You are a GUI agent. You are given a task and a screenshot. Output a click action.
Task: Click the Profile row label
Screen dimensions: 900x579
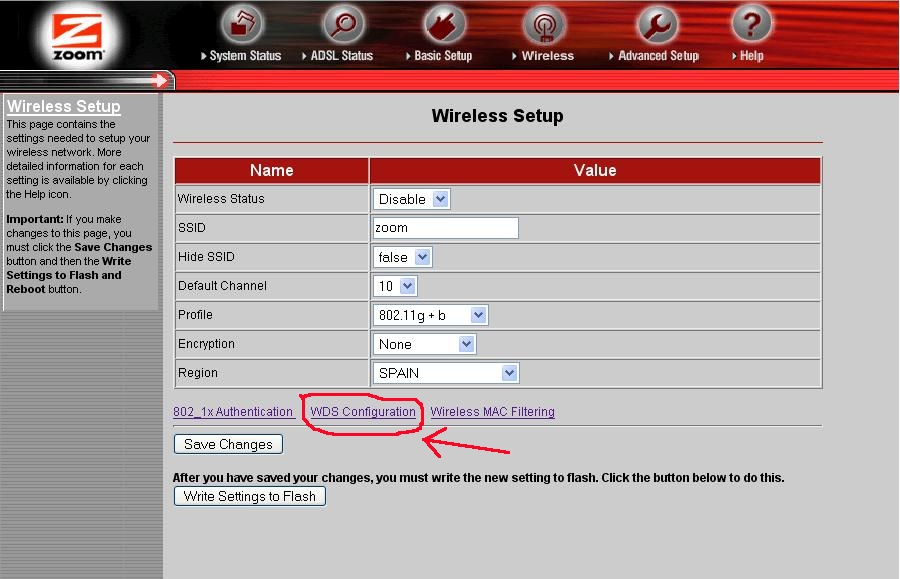pyautogui.click(x=195, y=314)
